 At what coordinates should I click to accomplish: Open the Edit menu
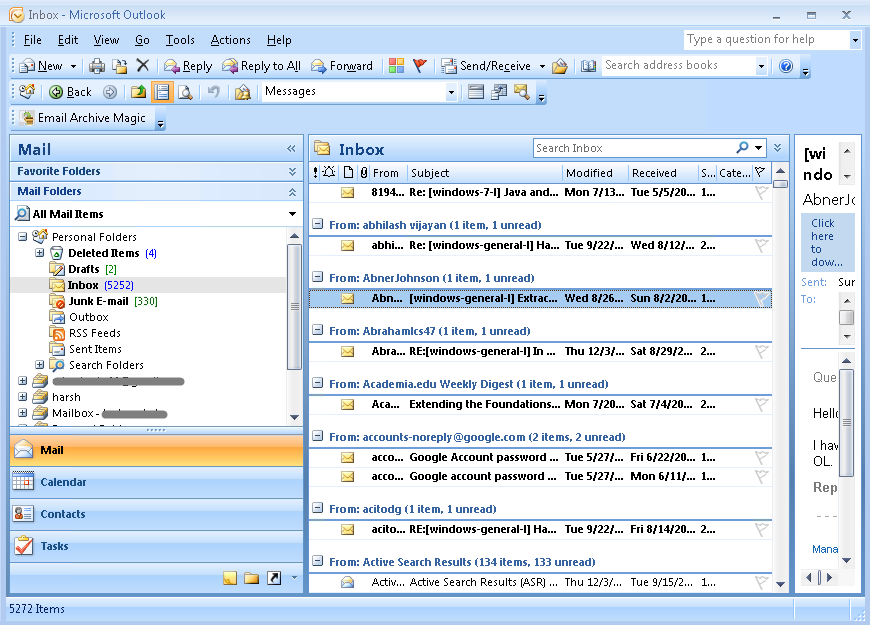pyautogui.click(x=68, y=40)
